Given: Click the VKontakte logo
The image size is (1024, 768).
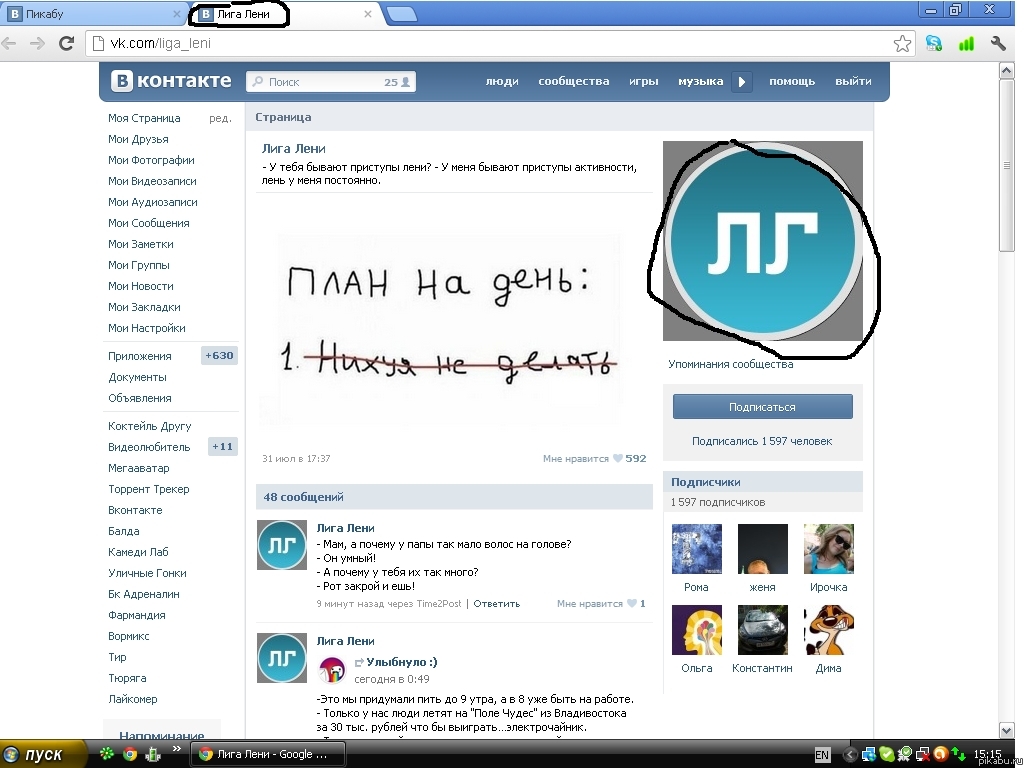Looking at the screenshot, I should 171,81.
